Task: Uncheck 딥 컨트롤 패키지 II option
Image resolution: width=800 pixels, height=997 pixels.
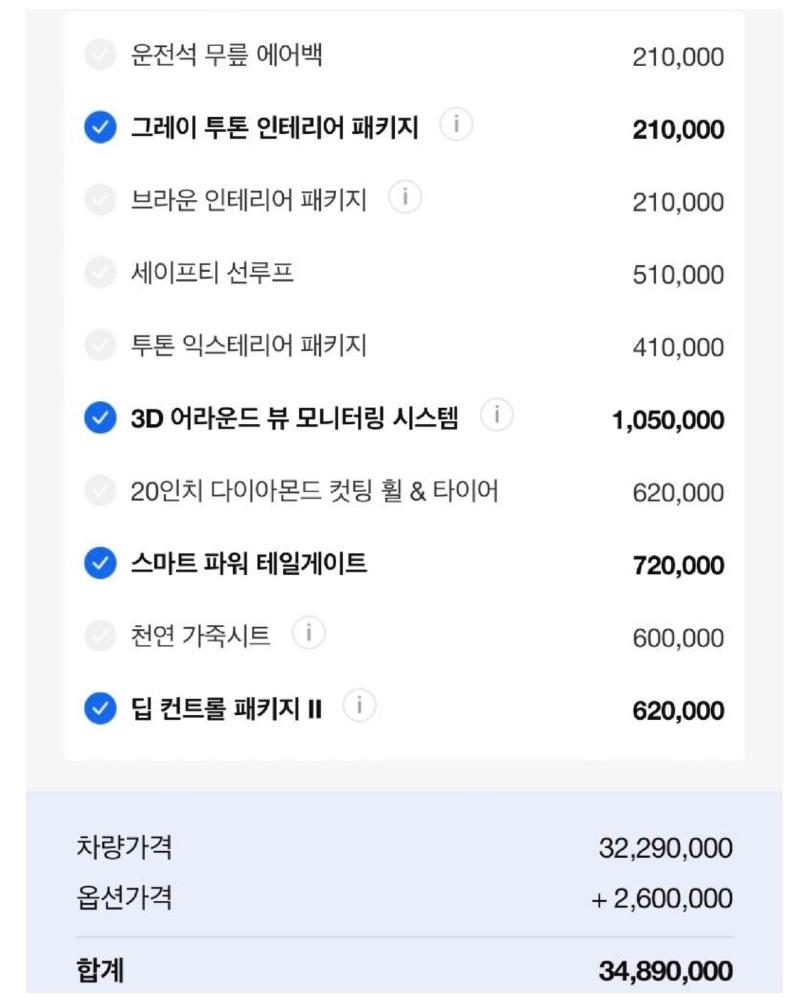Action: pos(100,708)
